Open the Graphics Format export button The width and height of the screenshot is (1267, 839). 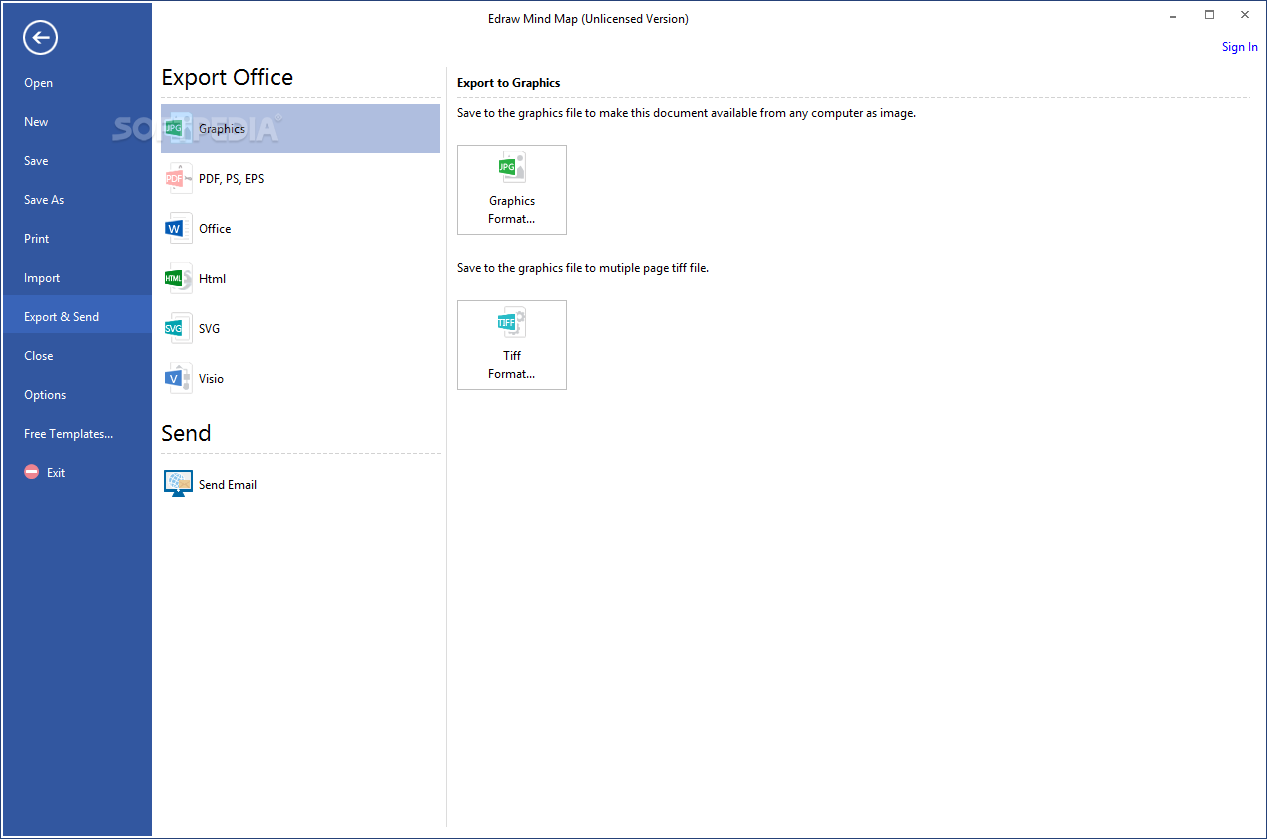point(512,190)
